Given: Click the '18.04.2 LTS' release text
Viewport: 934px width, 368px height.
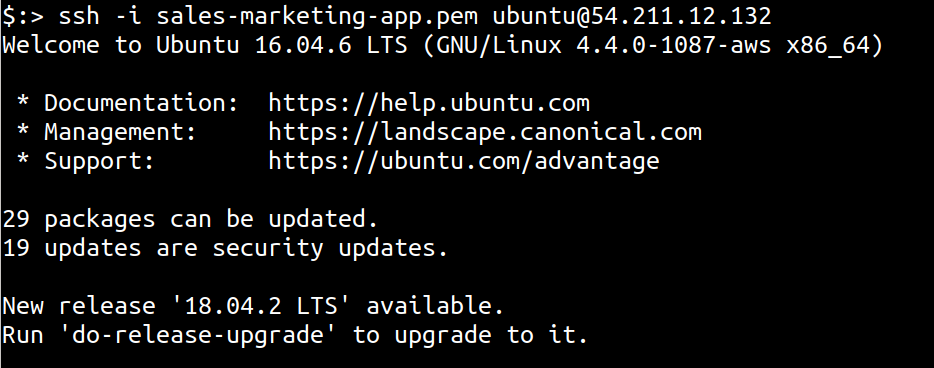Looking at the screenshot, I should point(261,307).
